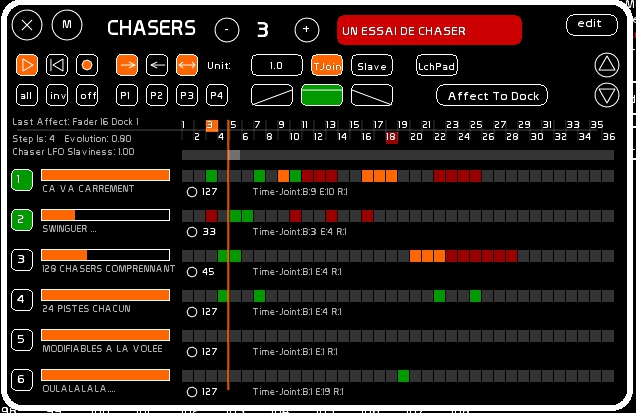
Task: Toggle the Slave button
Action: click(x=372, y=65)
